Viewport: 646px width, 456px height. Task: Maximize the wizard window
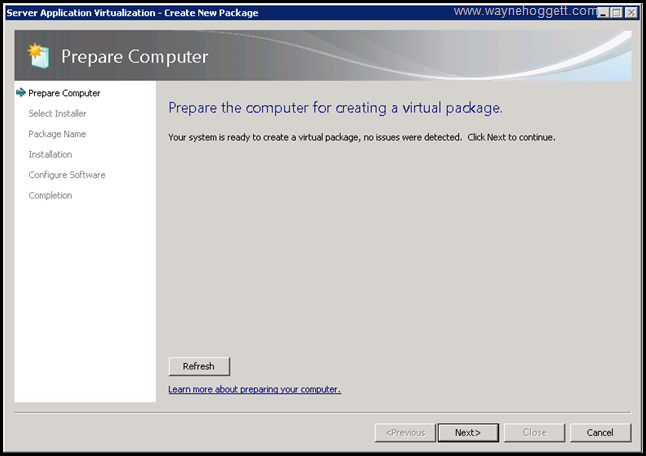[616, 13]
